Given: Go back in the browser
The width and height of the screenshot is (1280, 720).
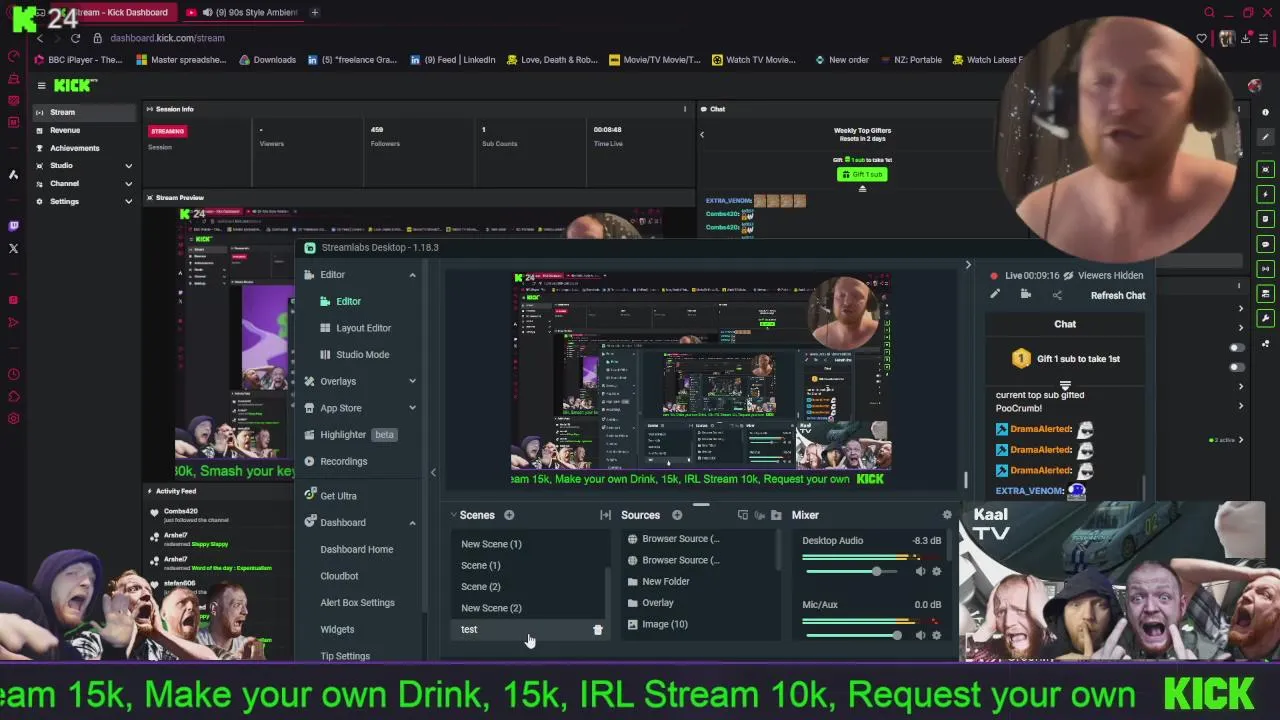Looking at the screenshot, I should click(x=40, y=38).
